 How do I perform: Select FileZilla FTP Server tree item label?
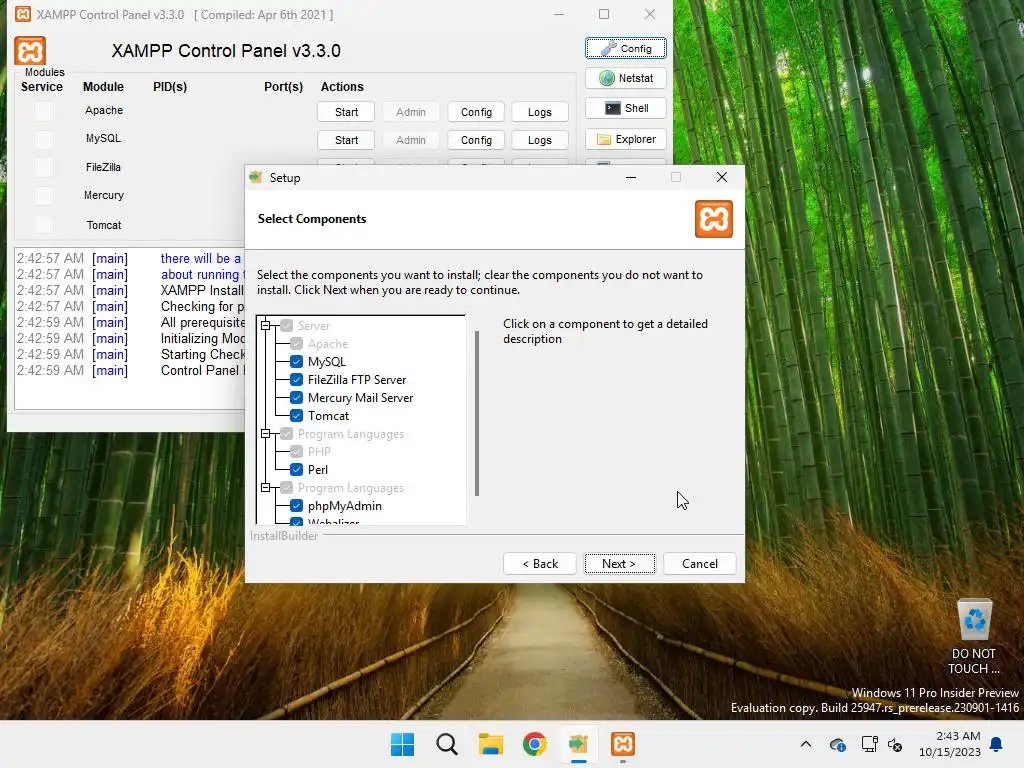coord(357,379)
